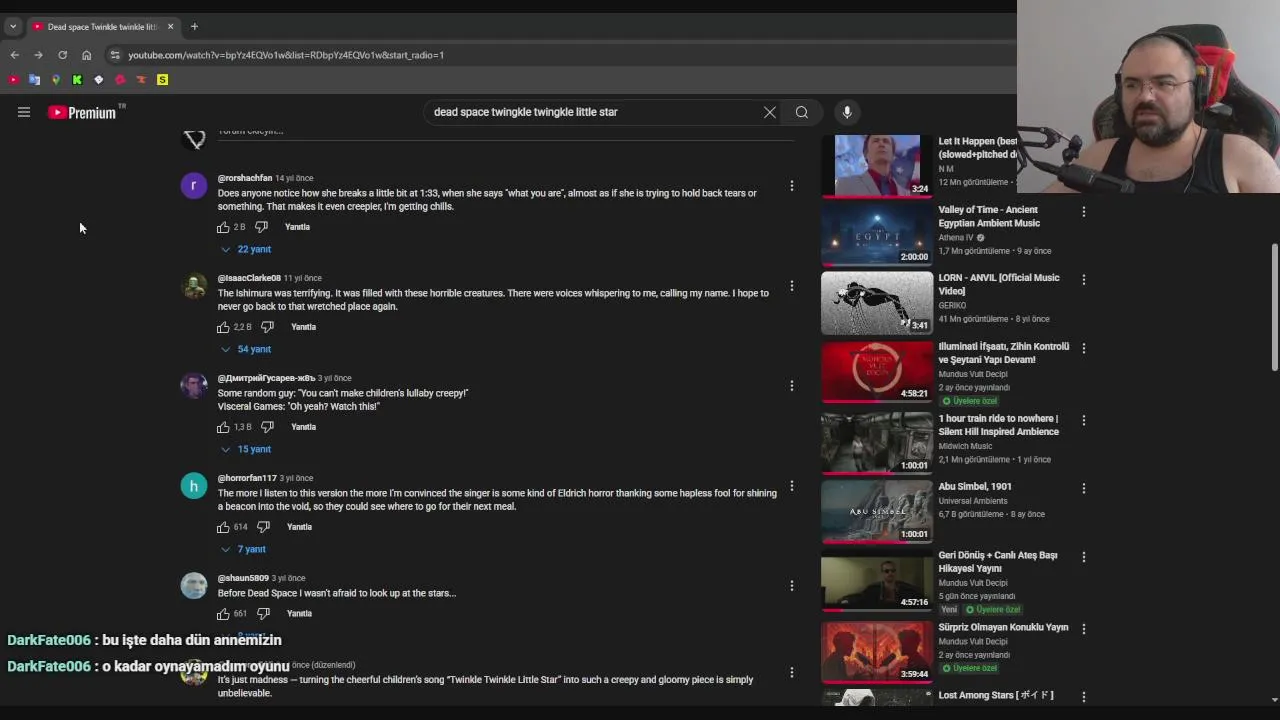
Task: Expand the 54 yanıt replies
Action: (x=246, y=349)
